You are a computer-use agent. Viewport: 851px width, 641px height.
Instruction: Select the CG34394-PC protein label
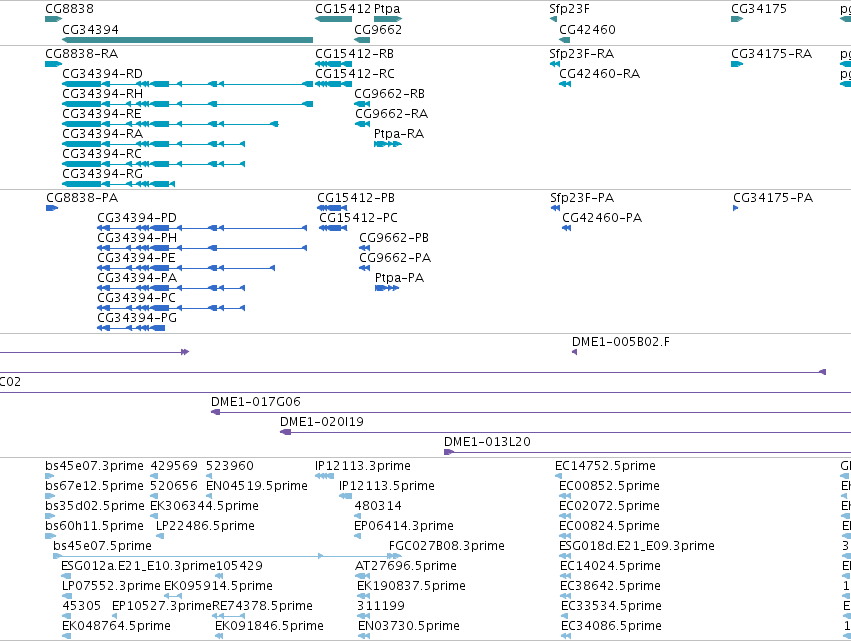click(136, 298)
